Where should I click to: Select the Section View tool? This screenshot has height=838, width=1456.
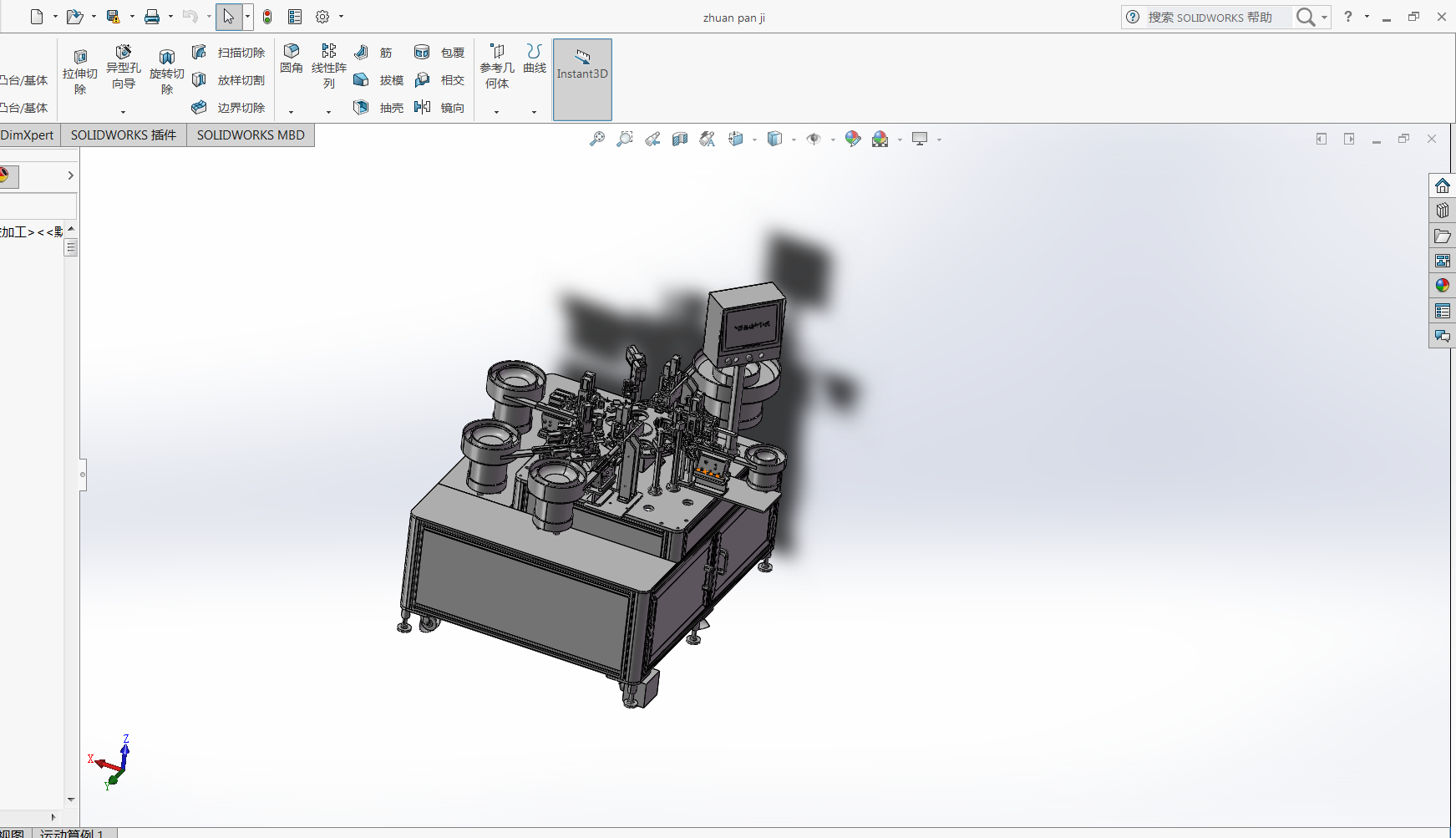[x=680, y=140]
